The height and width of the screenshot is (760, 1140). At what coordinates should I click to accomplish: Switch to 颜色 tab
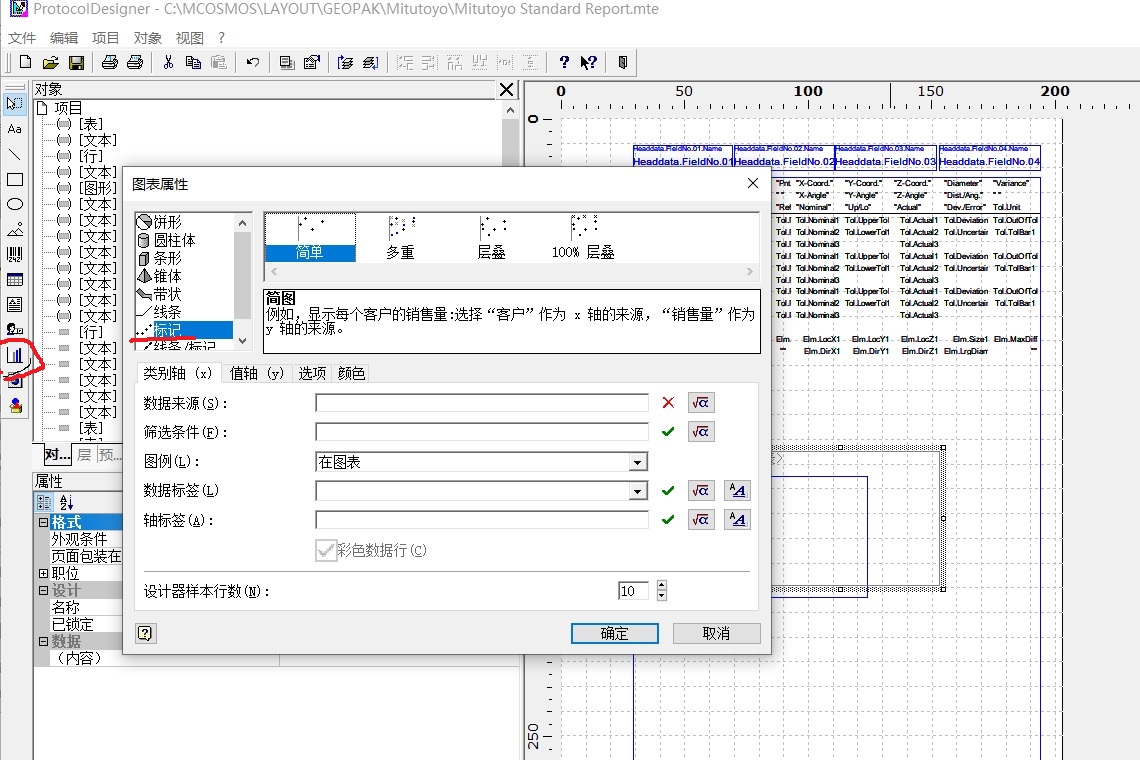click(x=351, y=373)
